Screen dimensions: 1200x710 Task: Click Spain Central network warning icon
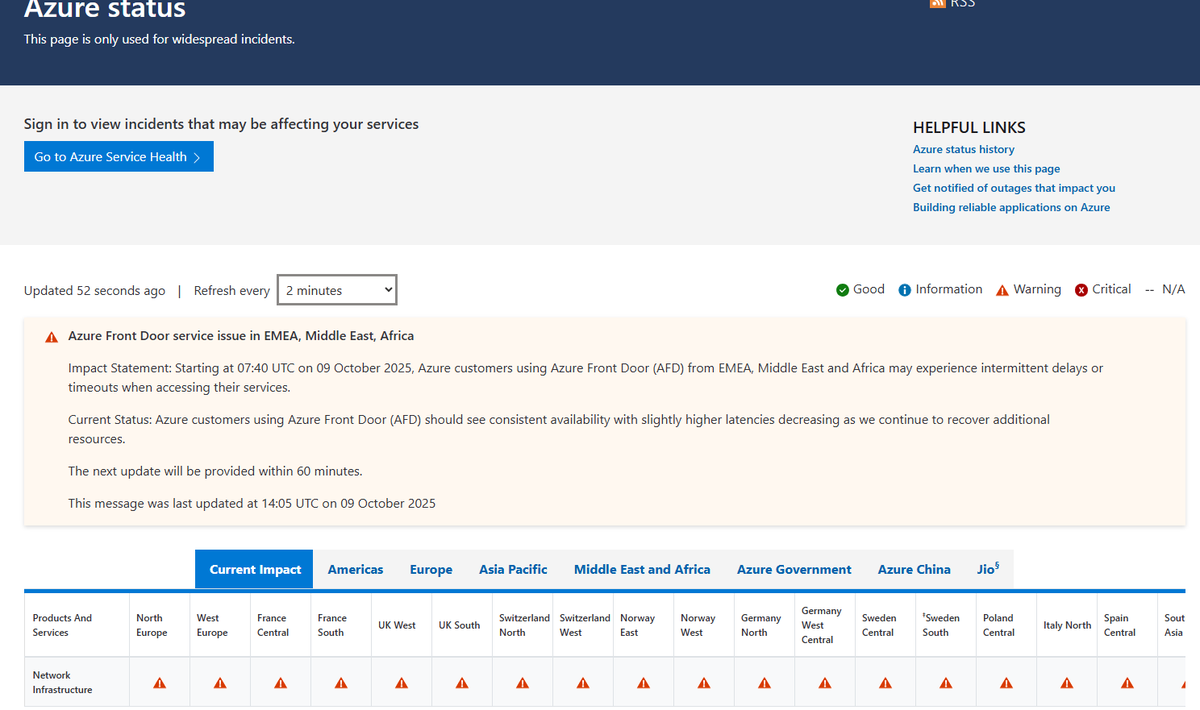point(1127,683)
